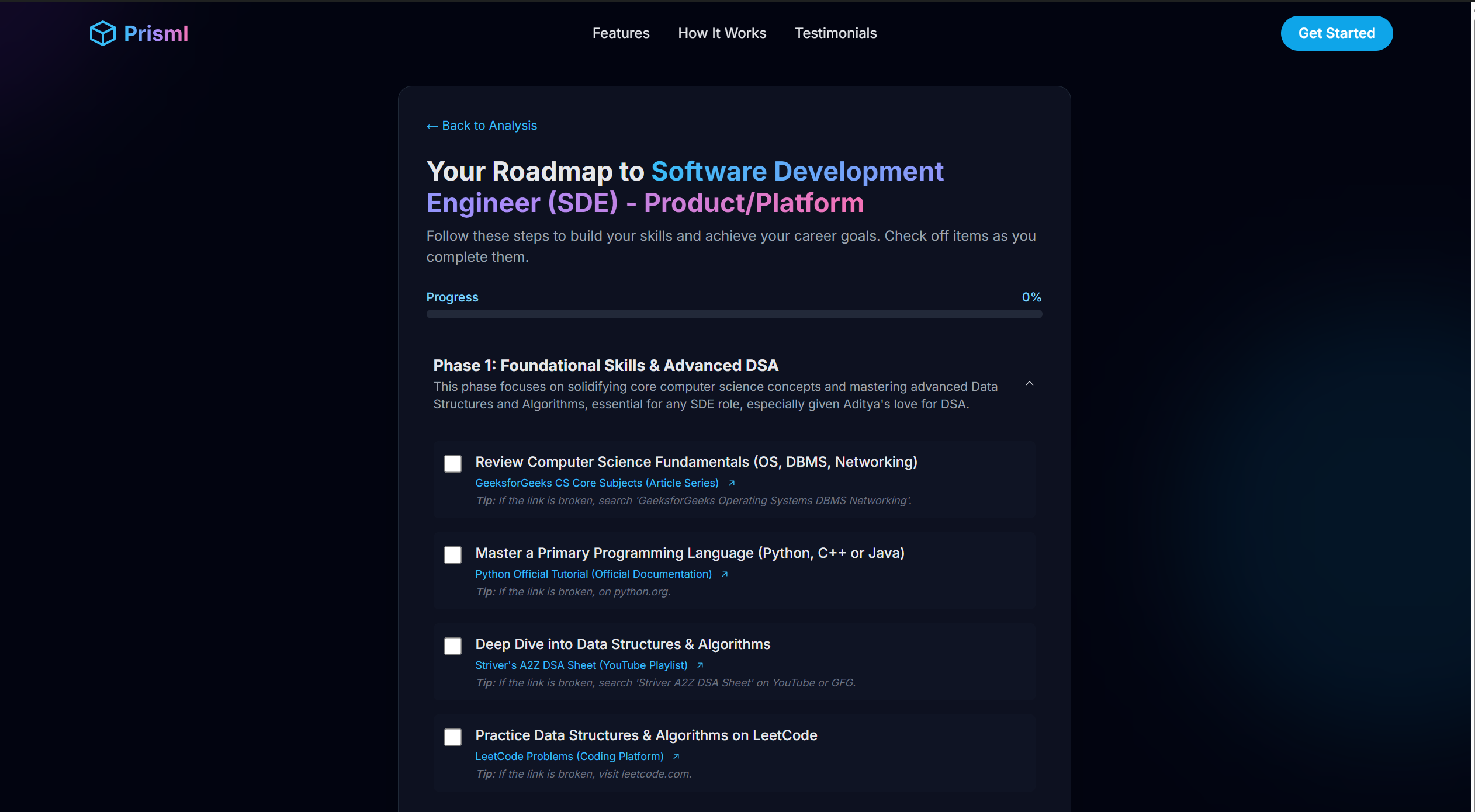1475x812 pixels.
Task: Click the Prisml cube logo icon
Action: pos(102,33)
